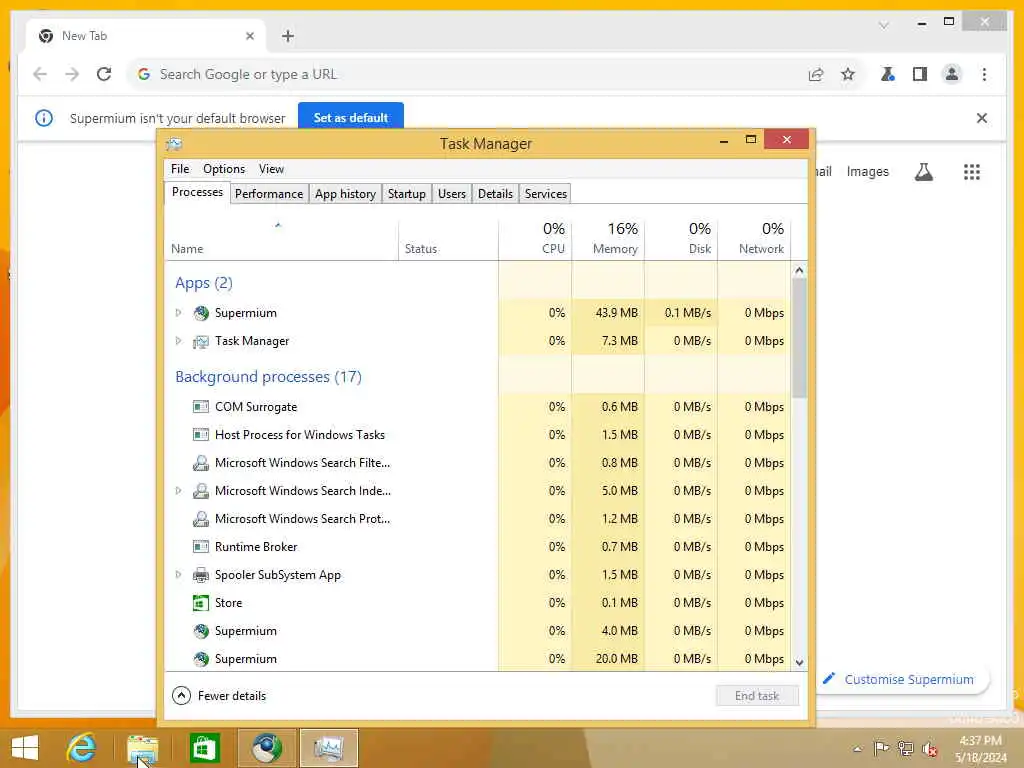
Task: Click the Task Manager scroll down arrow
Action: point(799,662)
